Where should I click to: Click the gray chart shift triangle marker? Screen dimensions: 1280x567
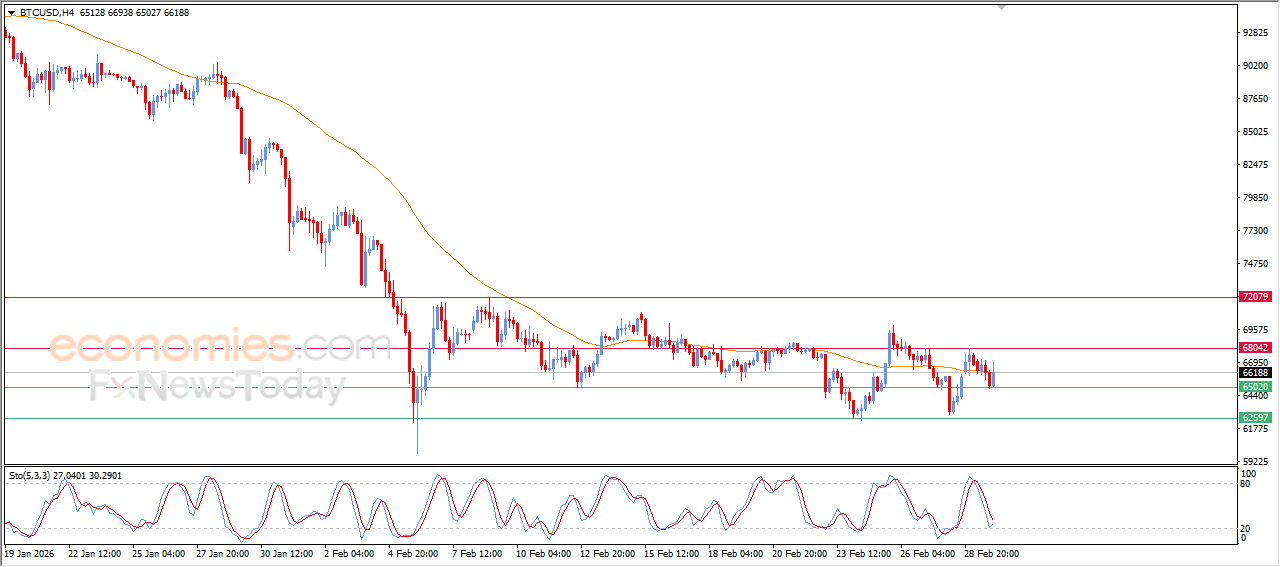pos(1002,7)
